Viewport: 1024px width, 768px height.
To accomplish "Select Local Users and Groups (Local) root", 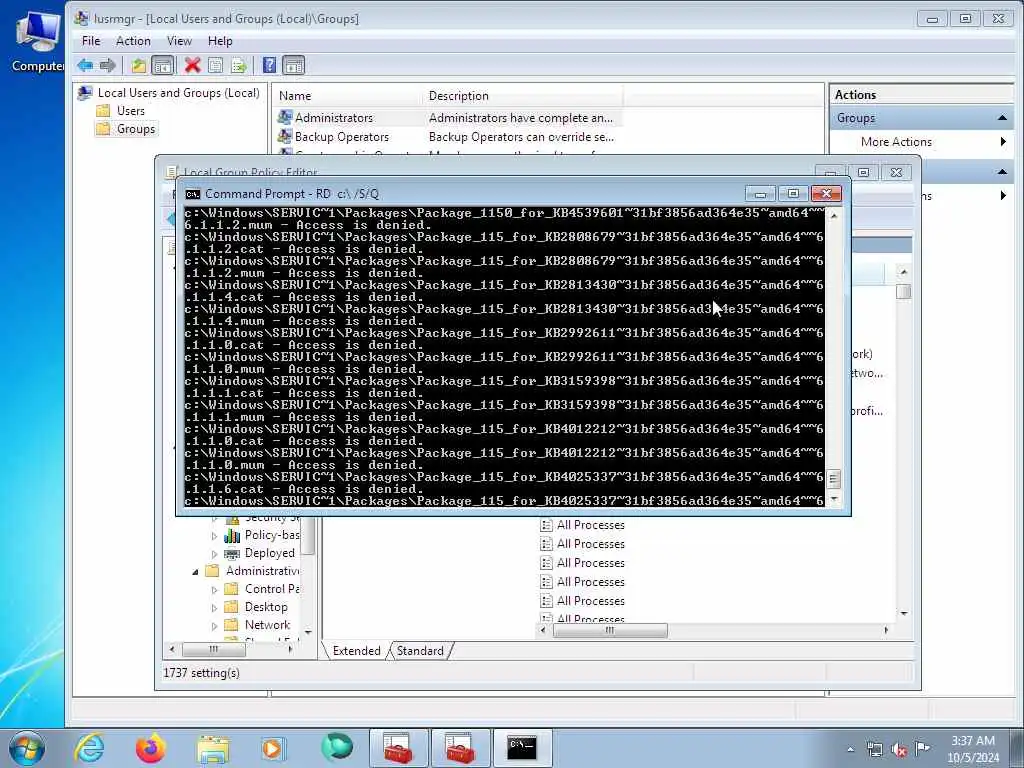I will (178, 93).
